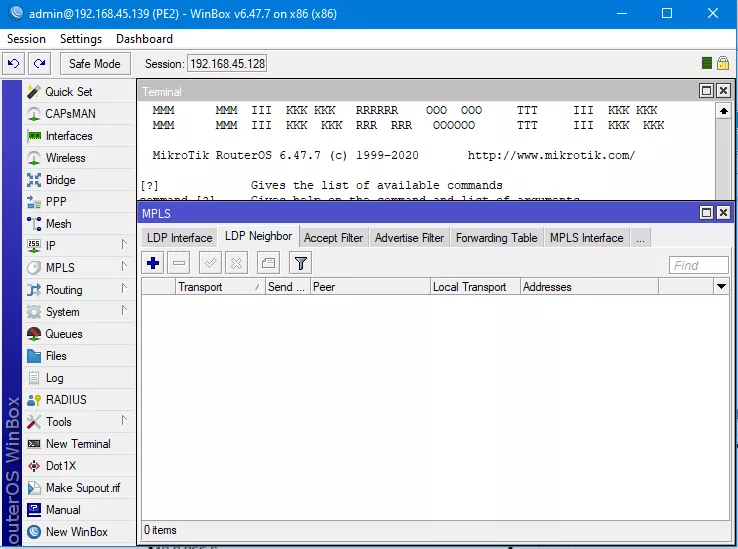Open the Manual
The width and height of the screenshot is (738, 549).
(79, 510)
